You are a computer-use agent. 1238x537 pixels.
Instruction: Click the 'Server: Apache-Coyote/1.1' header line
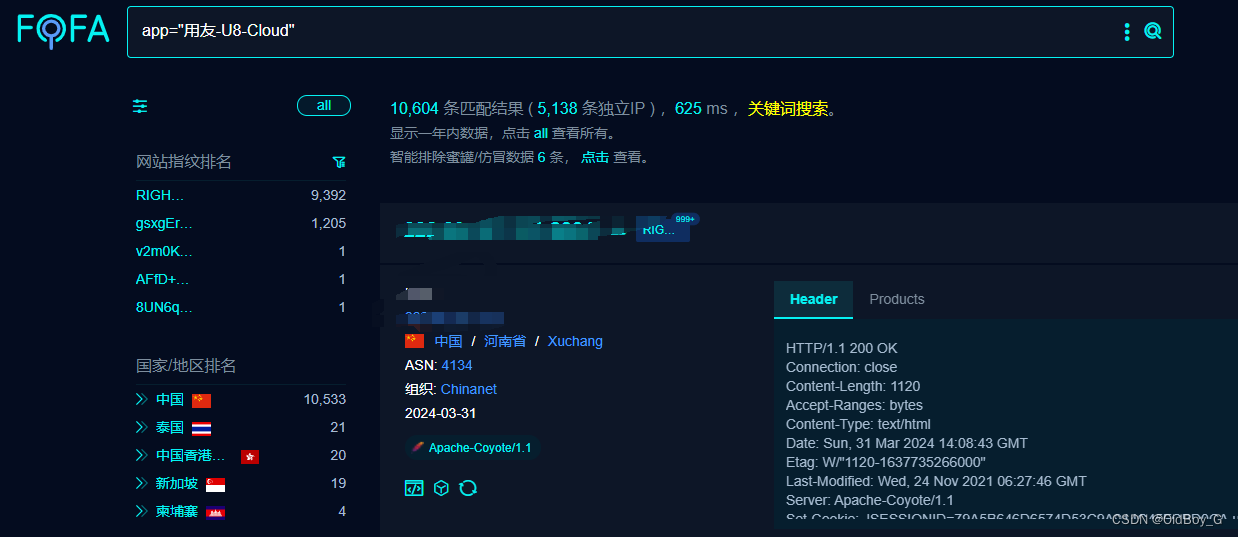tap(870, 500)
